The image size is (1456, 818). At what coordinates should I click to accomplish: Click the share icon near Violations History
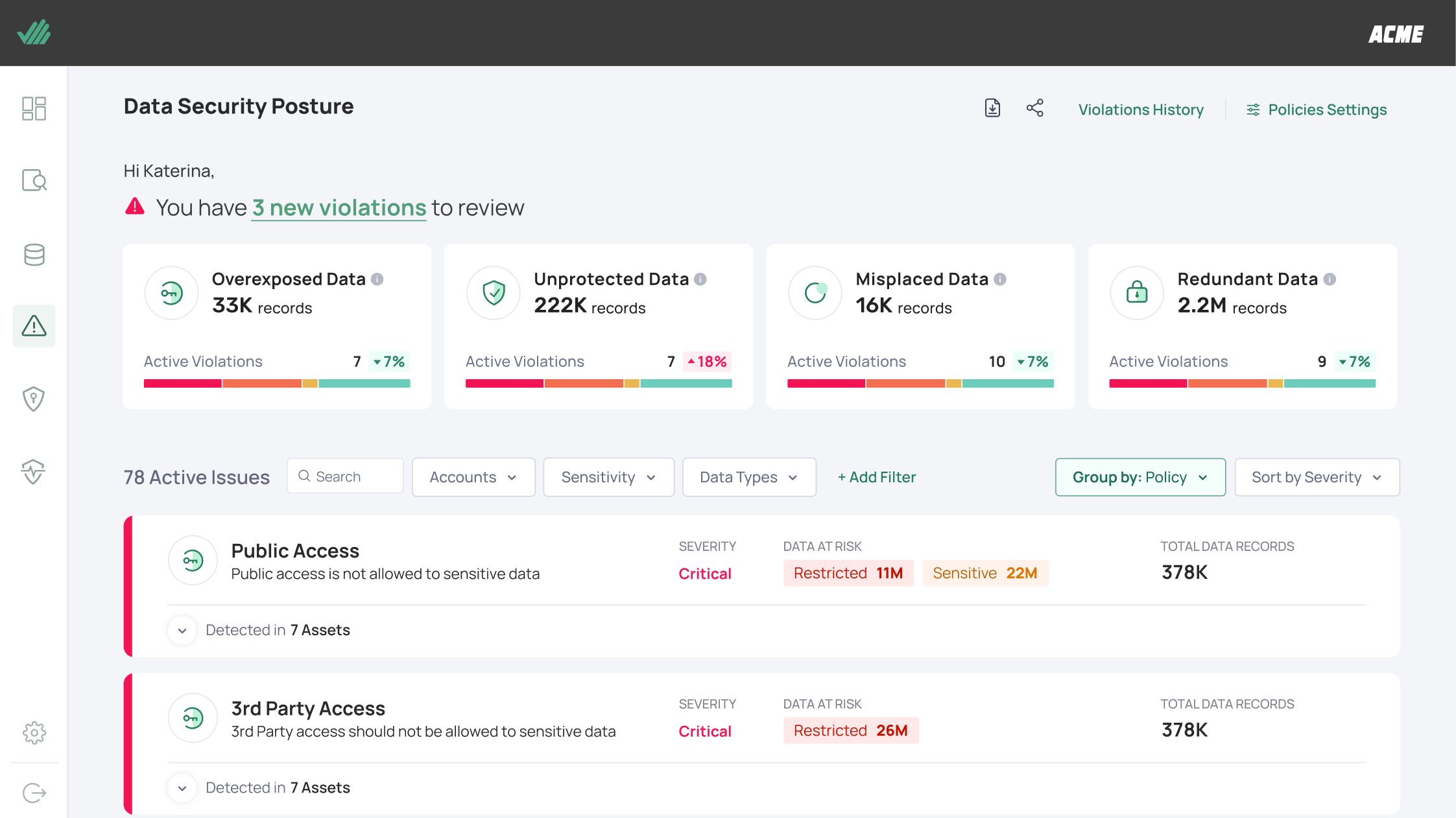1035,108
